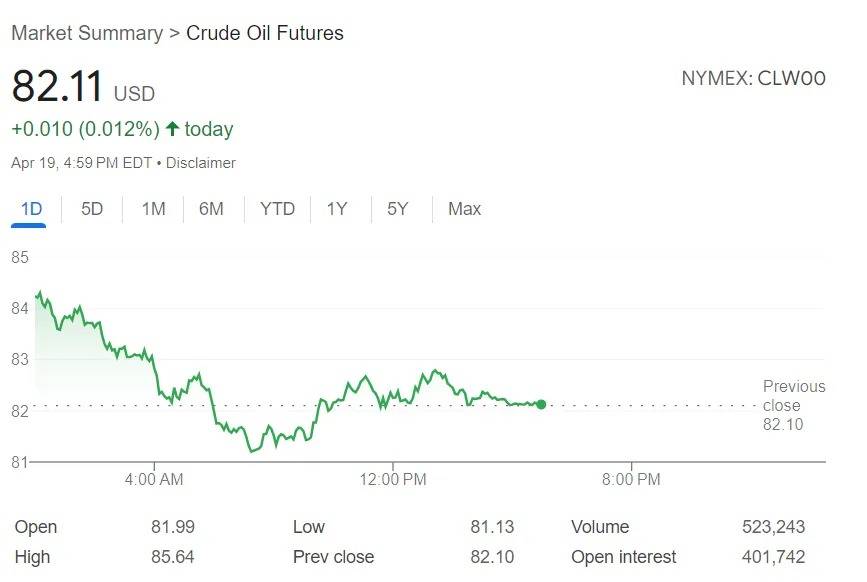Show the Max time range chart
The image size is (867, 582).
pos(464,209)
